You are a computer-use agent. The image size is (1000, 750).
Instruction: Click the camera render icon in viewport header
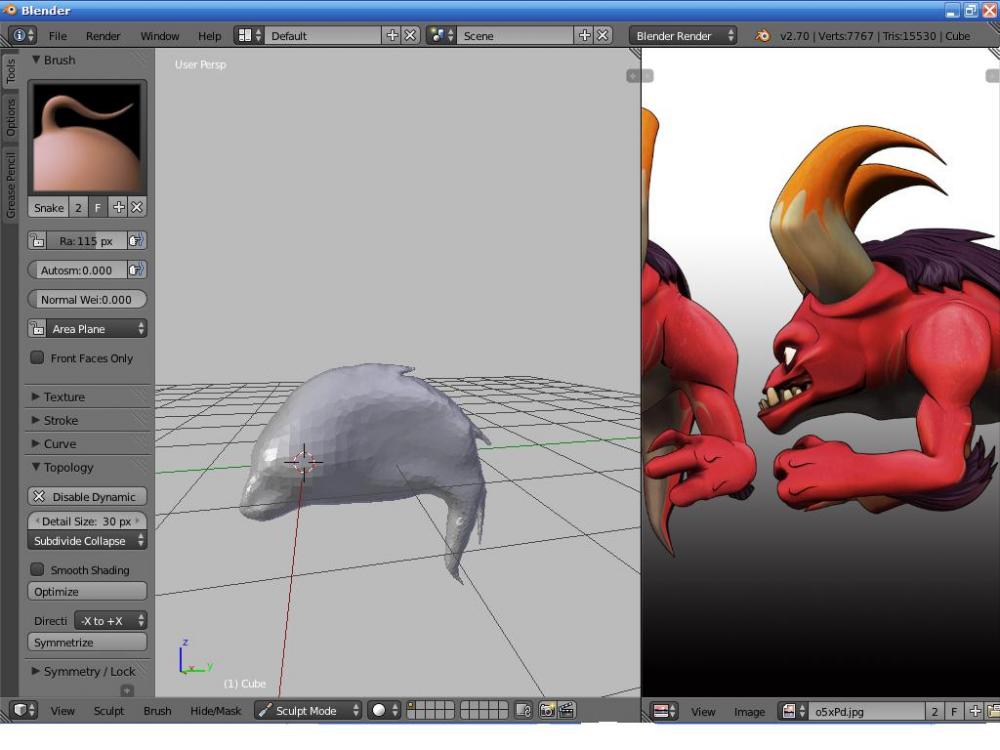tap(547, 711)
